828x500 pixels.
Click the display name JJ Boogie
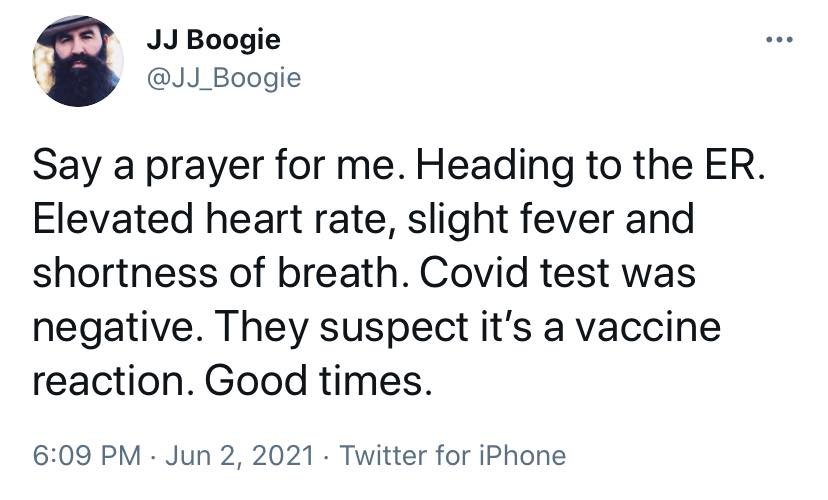213,40
